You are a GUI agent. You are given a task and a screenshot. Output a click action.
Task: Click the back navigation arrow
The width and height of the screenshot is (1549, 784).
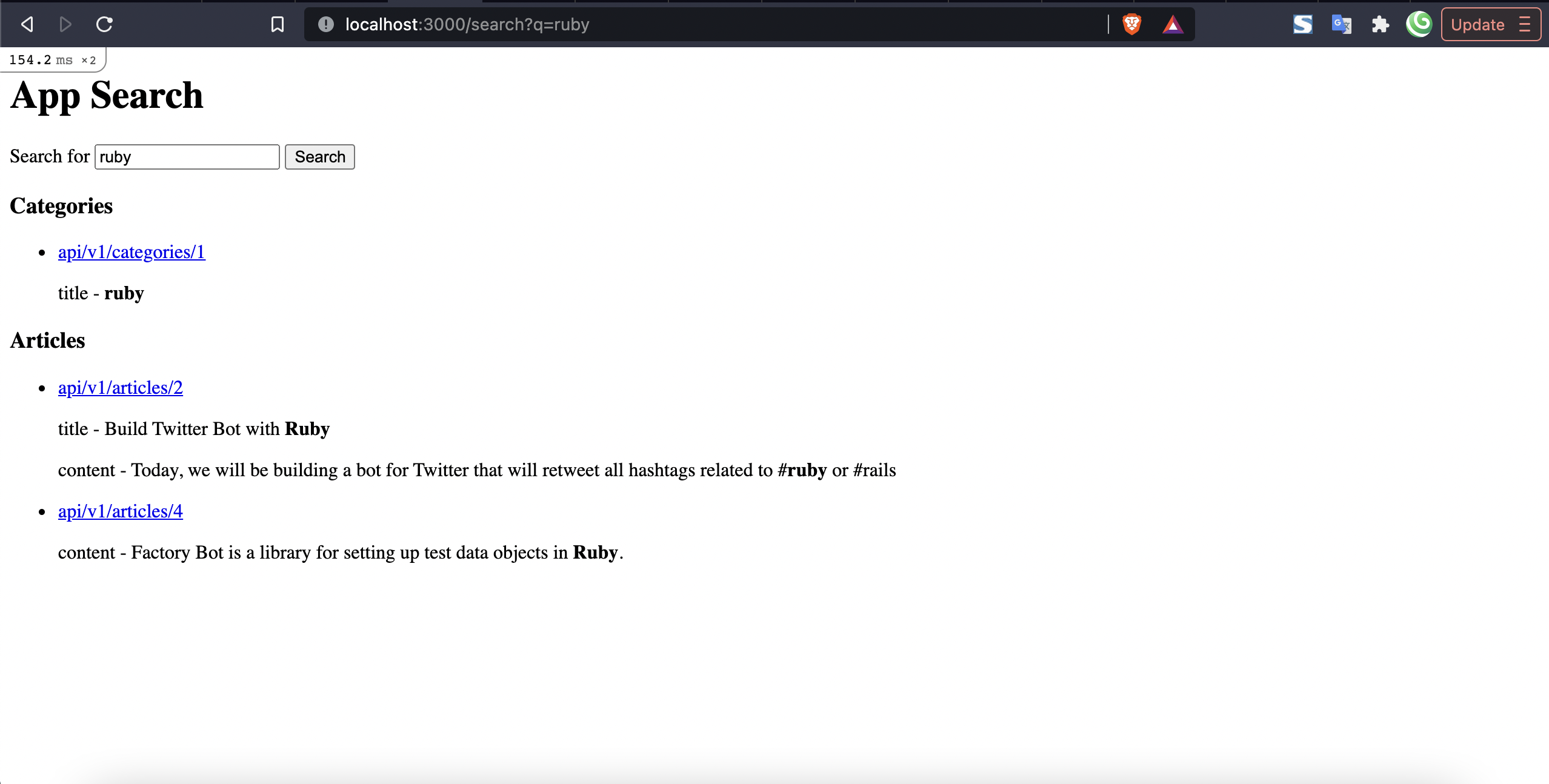26,24
